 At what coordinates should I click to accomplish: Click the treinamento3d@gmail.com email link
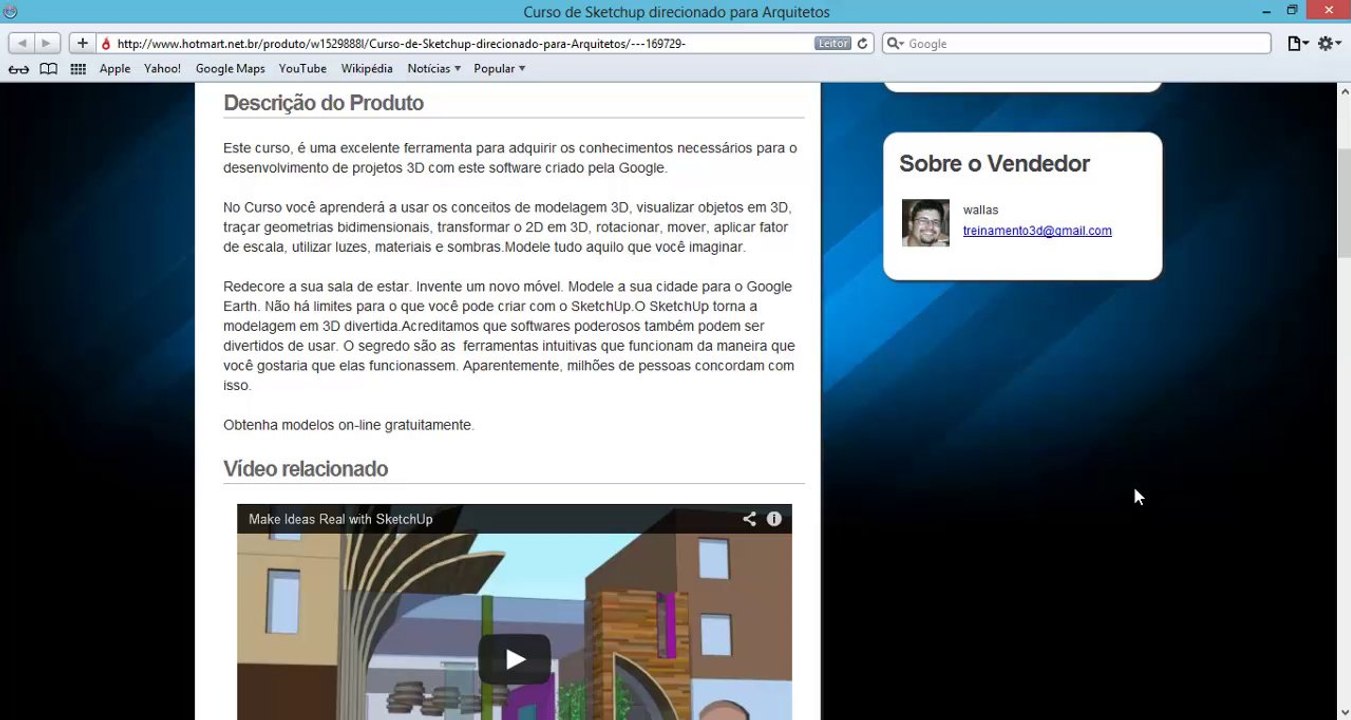[x=1037, y=231]
